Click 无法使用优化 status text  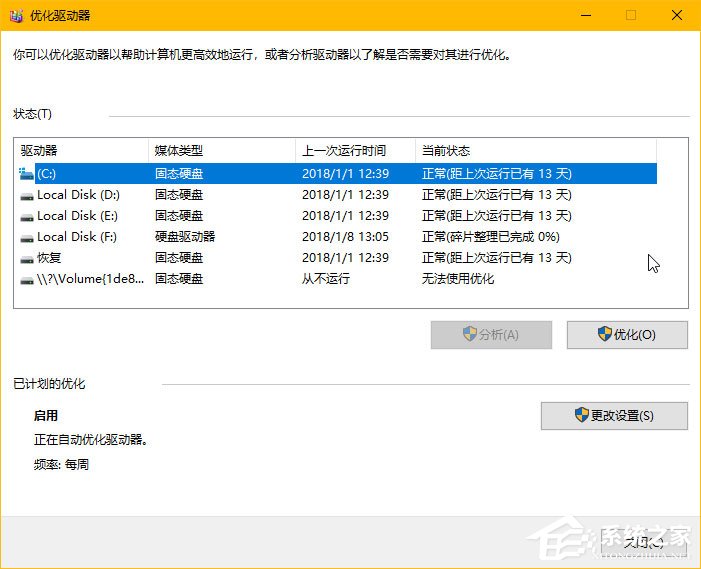[458, 279]
